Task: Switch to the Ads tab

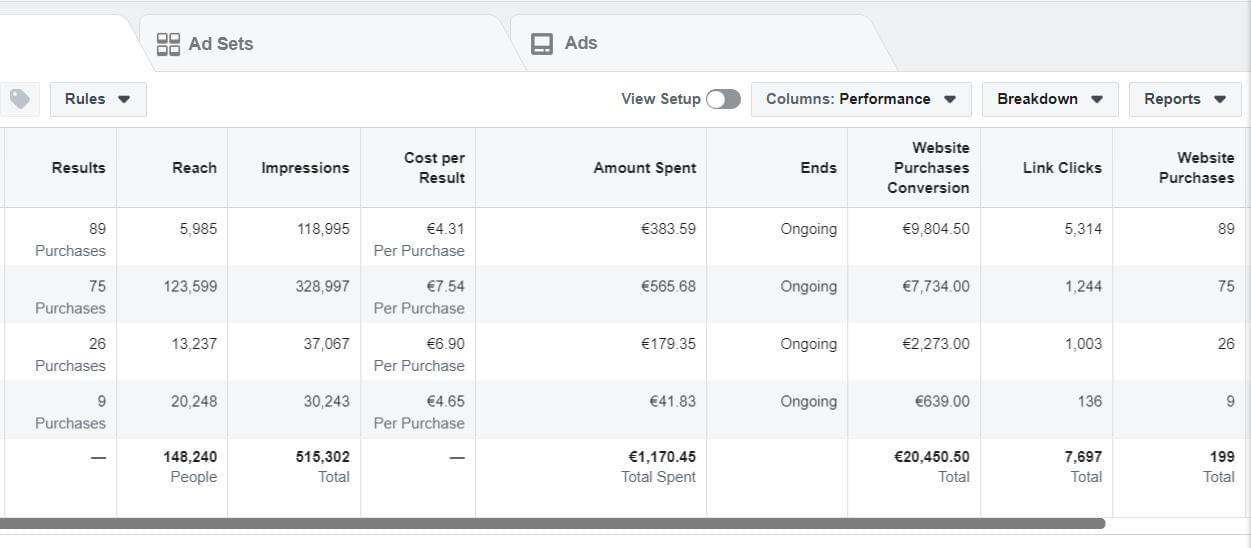Action: pyautogui.click(x=580, y=43)
